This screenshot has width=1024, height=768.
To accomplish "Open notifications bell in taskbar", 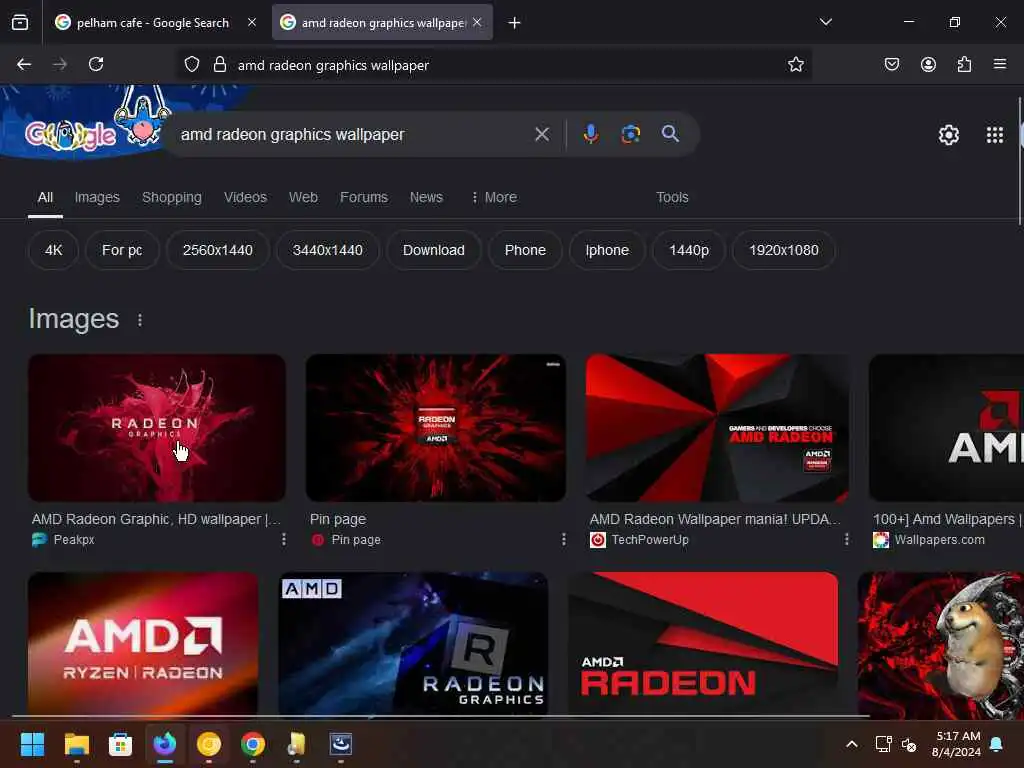I will point(997,744).
